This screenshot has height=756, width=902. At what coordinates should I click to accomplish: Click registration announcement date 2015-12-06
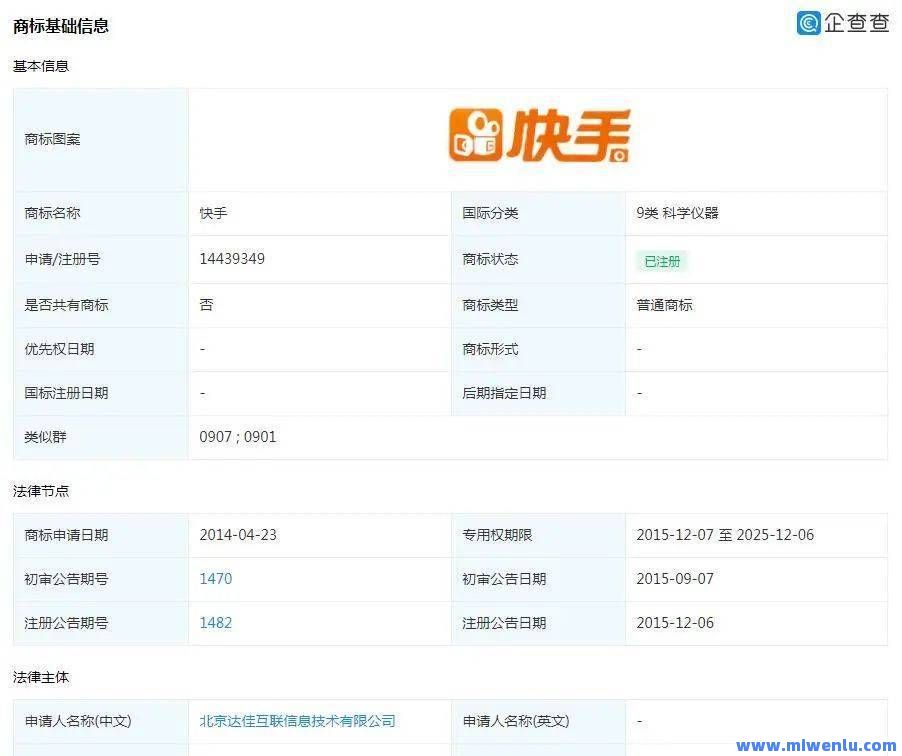point(675,623)
